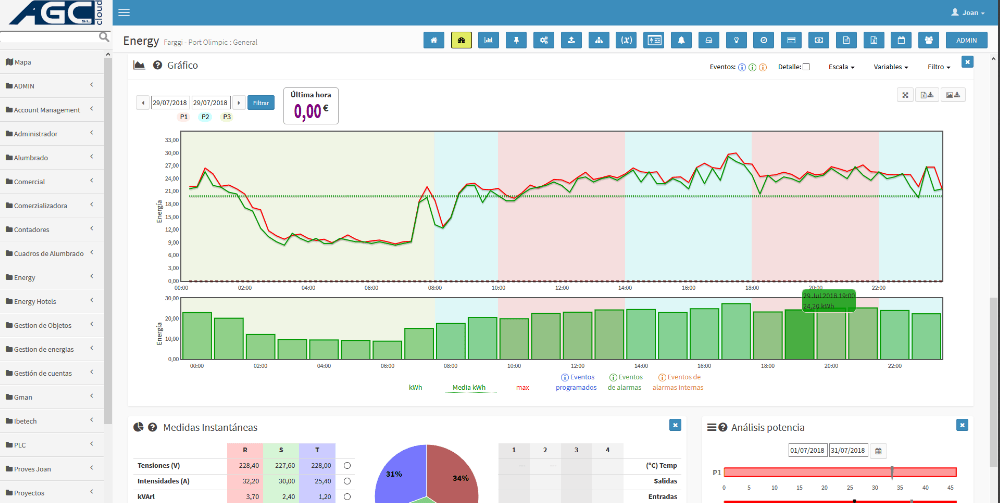Click the report chart-file toolbar icon
Viewport: 1000px width, 503px height.
[874, 40]
